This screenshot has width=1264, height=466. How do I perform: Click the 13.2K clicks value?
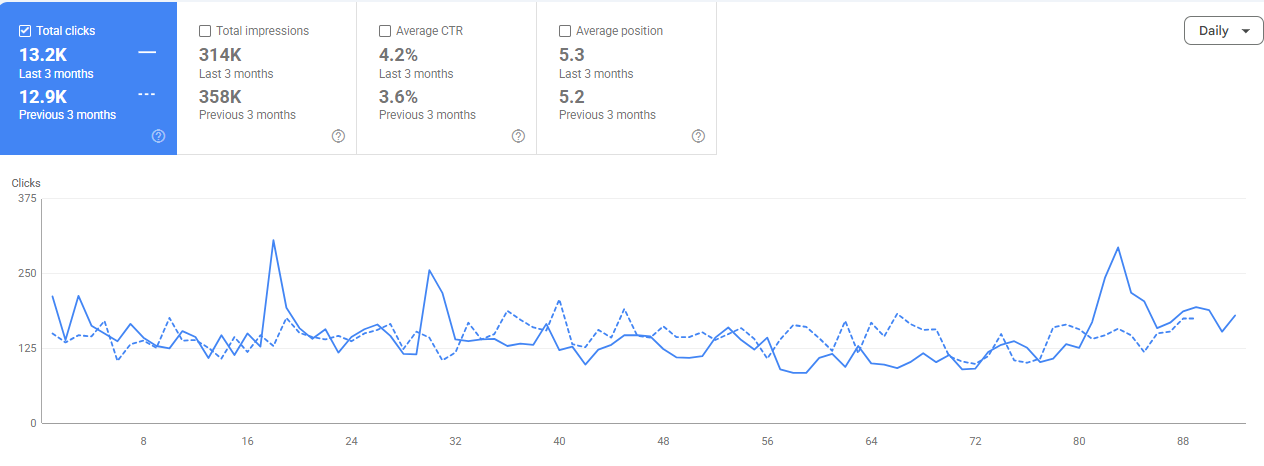(43, 55)
